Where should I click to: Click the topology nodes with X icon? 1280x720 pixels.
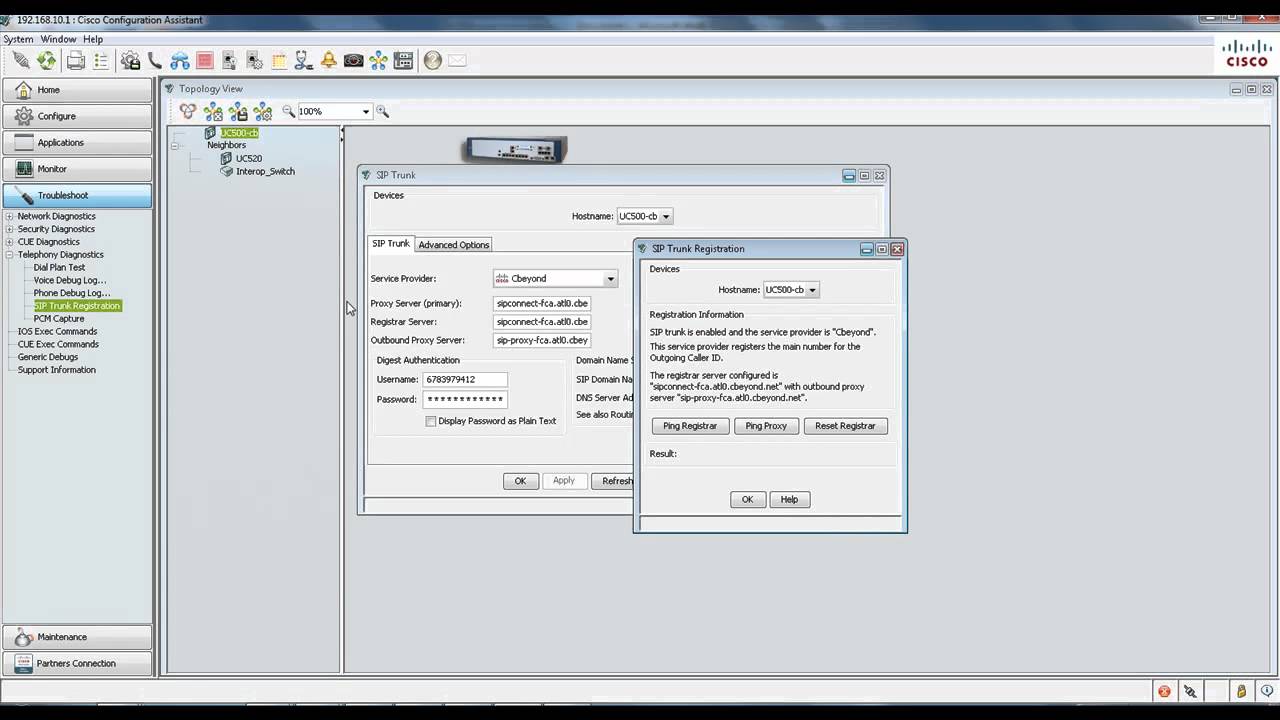click(x=213, y=111)
